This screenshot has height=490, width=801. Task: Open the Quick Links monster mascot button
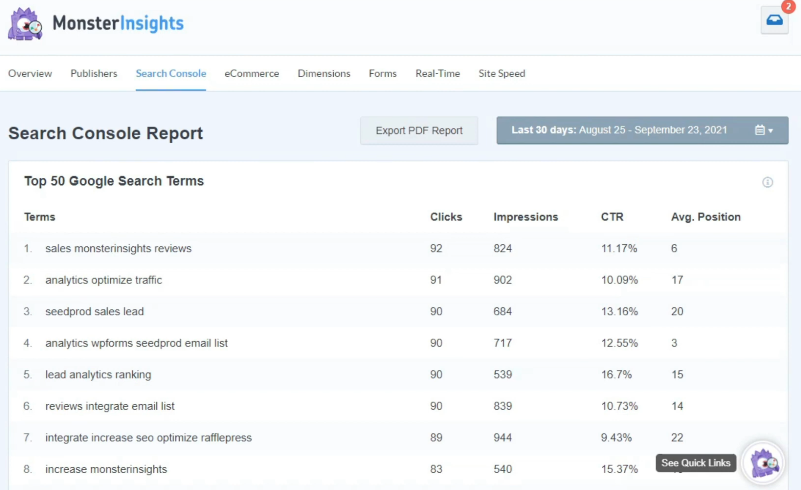[765, 462]
